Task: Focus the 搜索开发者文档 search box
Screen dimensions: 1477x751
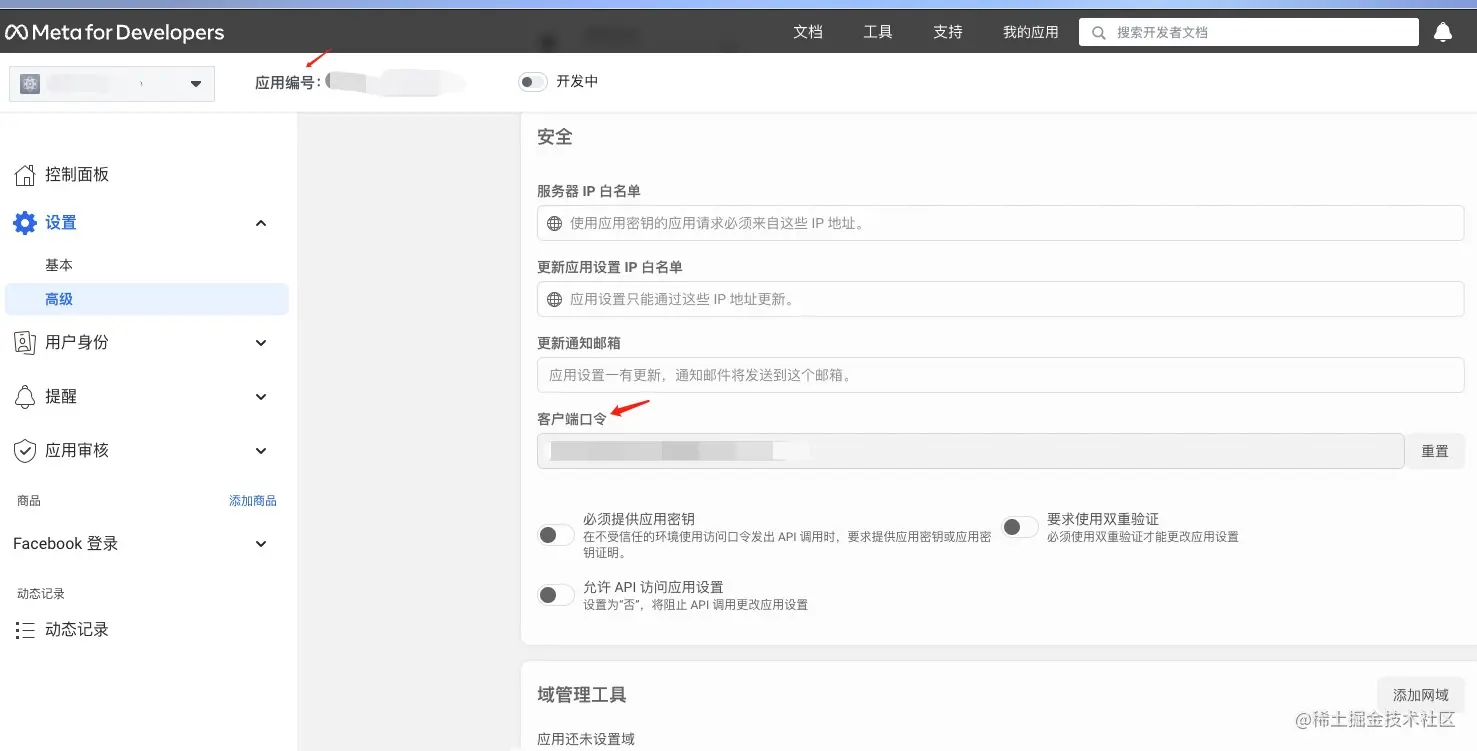Action: [x=1249, y=32]
